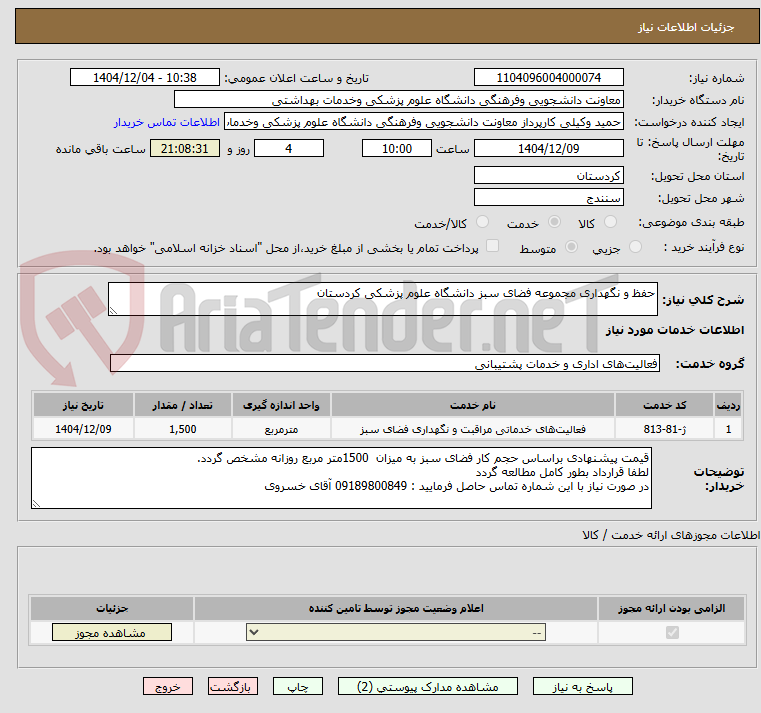Select the کالا radio button

click(610, 222)
